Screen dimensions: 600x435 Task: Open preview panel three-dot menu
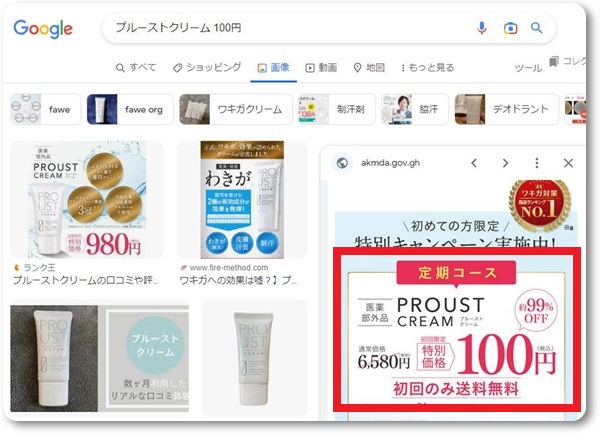537,163
